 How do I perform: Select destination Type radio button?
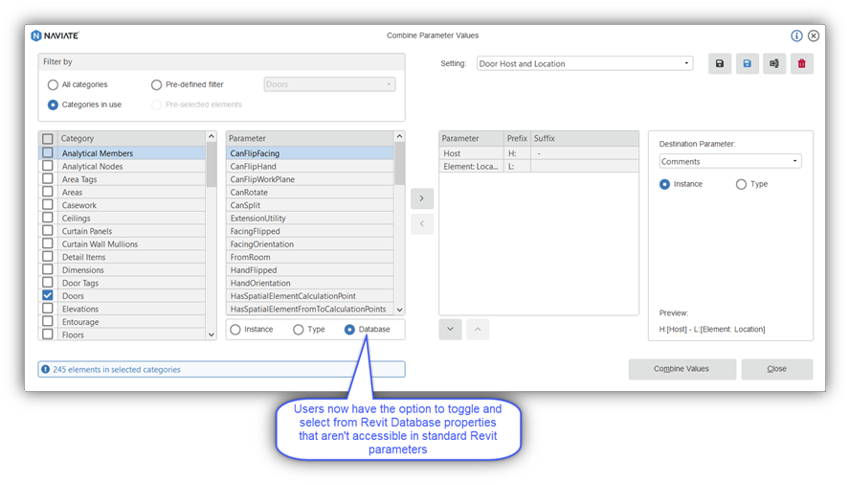[741, 184]
